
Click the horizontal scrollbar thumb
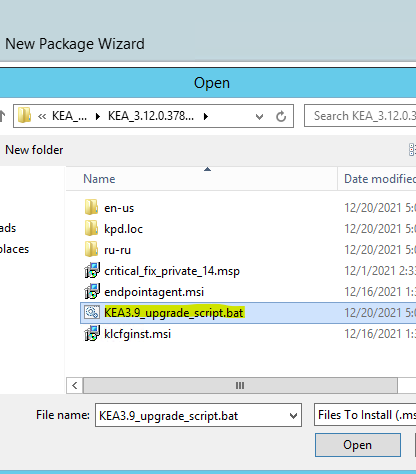point(240,386)
